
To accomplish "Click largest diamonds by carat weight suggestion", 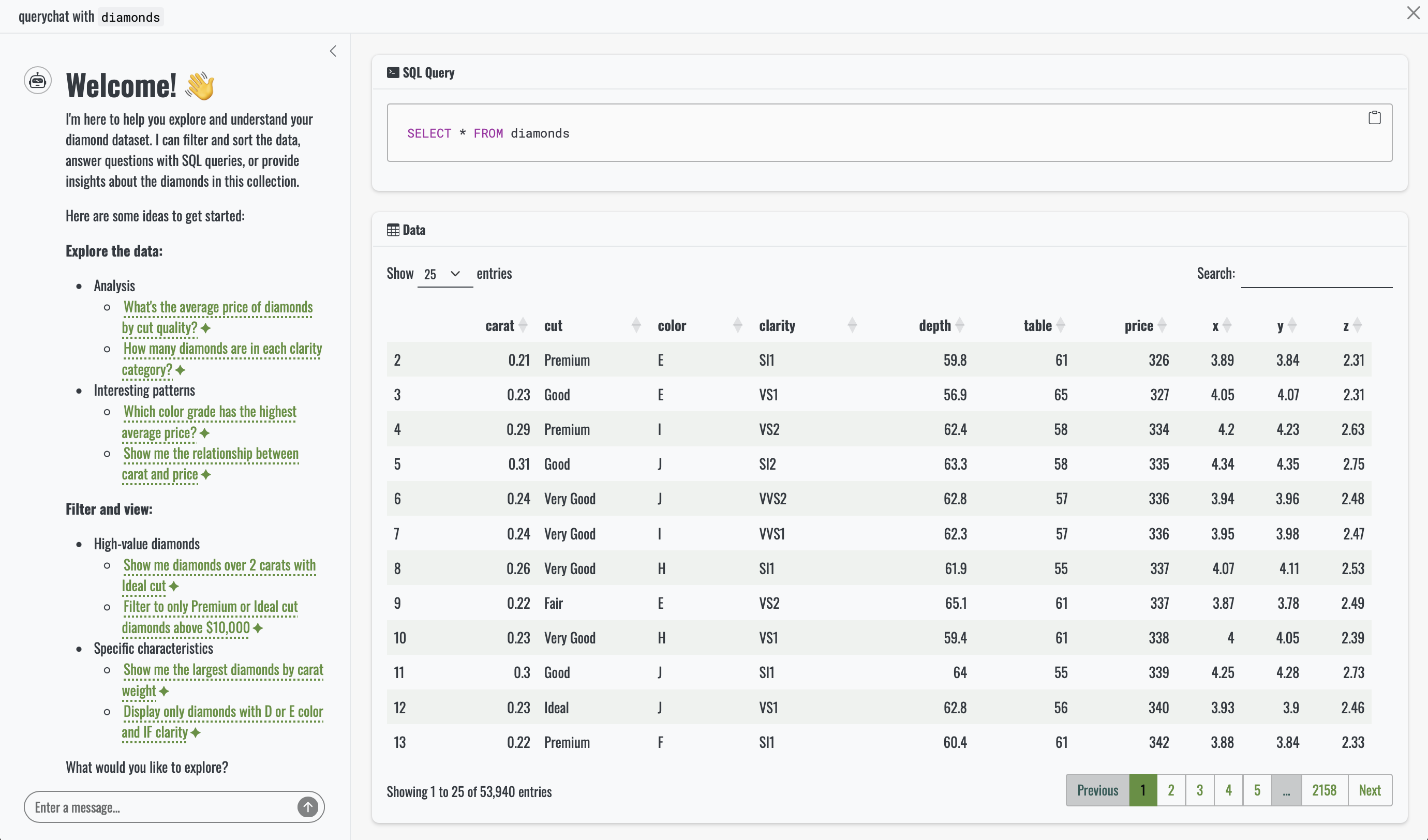I will pos(222,670).
